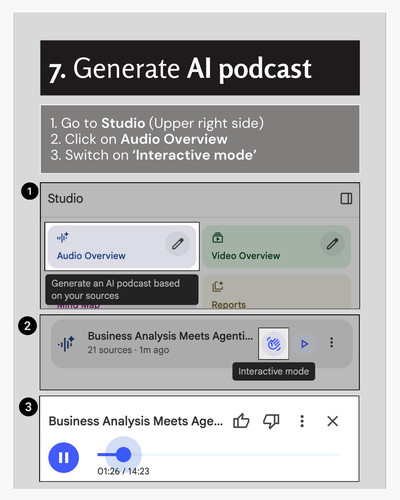The height and width of the screenshot is (500, 400).
Task: Open the audio player's three-dot options menu
Action: 302,421
